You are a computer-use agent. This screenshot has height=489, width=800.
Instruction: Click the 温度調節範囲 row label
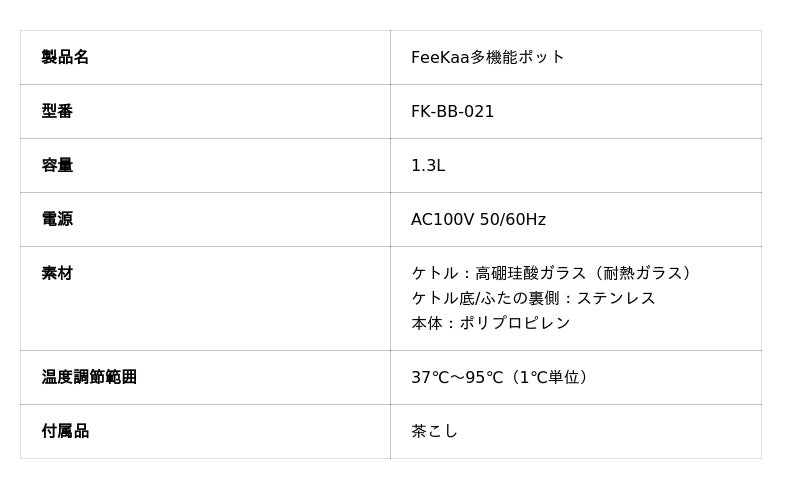[89, 377]
